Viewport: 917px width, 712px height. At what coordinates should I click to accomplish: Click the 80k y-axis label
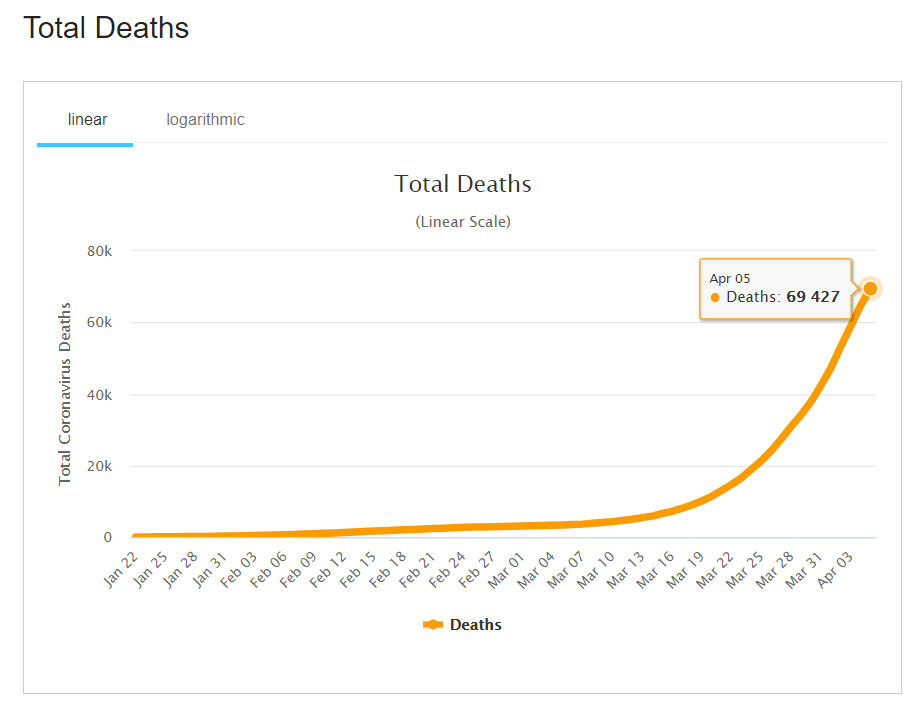[100, 251]
